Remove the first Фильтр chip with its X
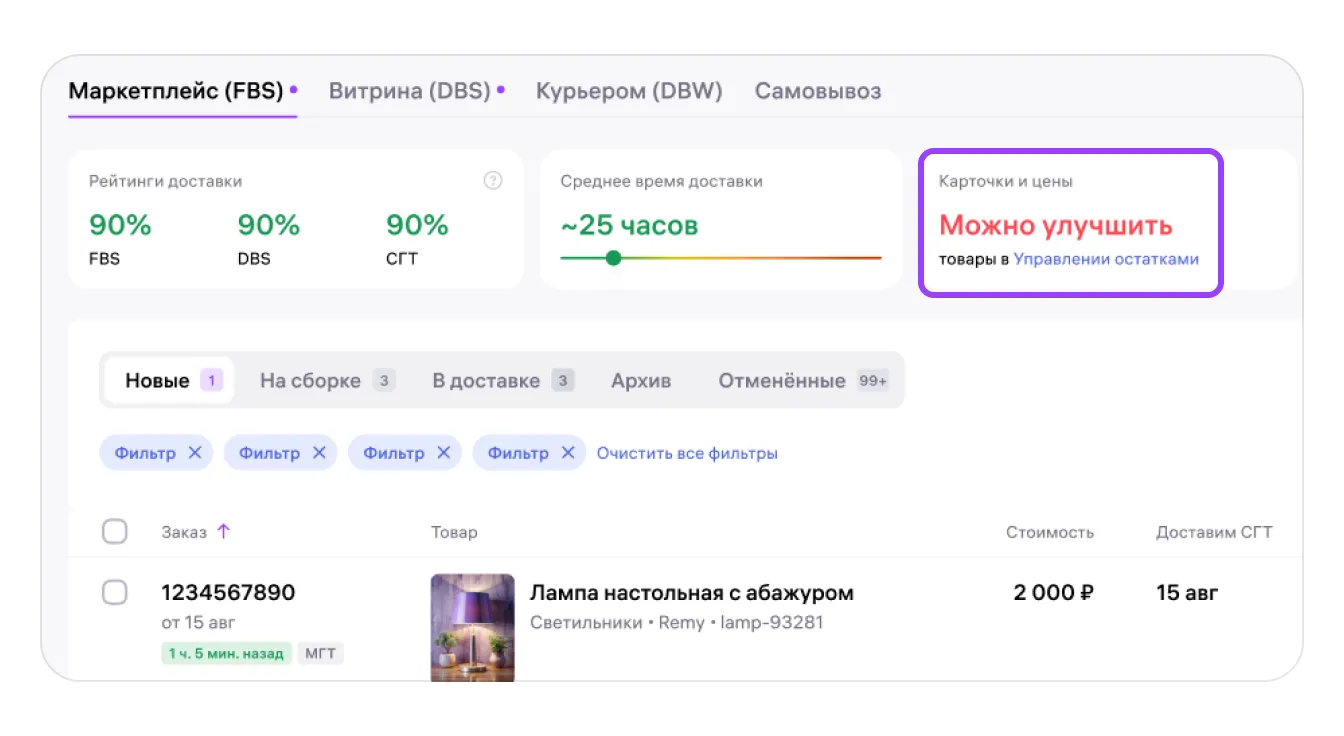 point(195,453)
